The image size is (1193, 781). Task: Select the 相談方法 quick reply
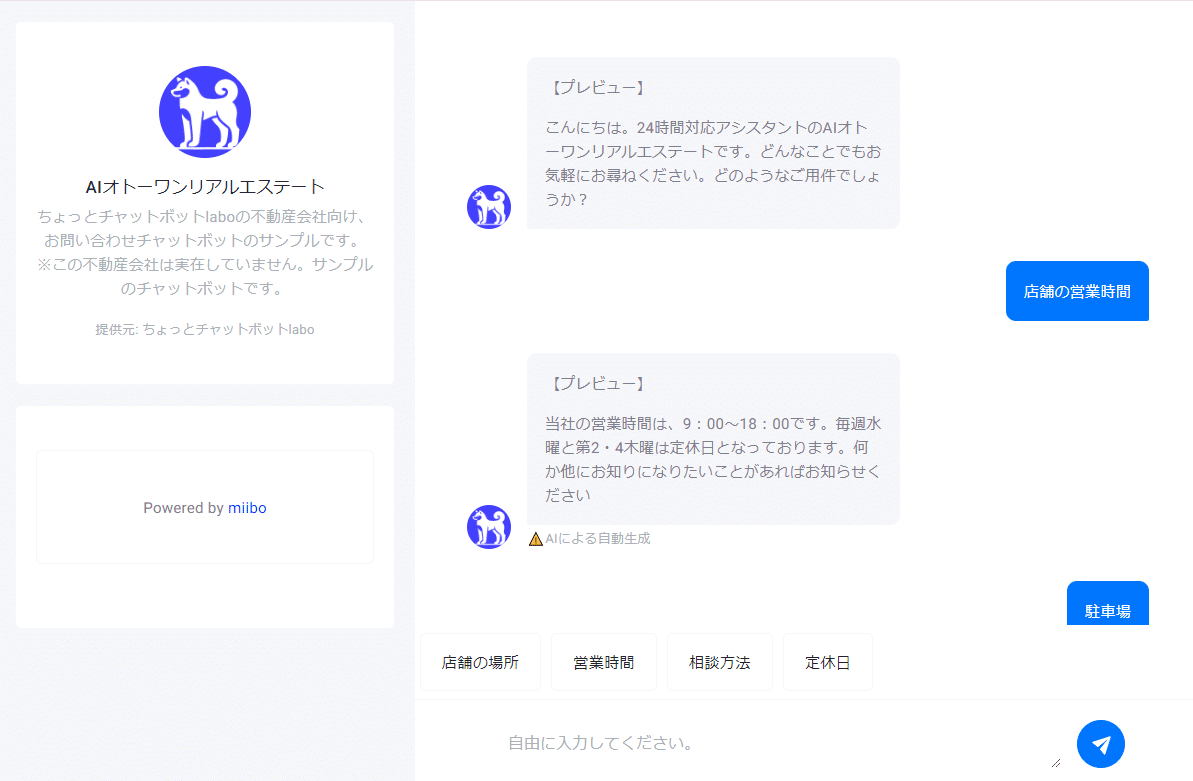pos(719,662)
